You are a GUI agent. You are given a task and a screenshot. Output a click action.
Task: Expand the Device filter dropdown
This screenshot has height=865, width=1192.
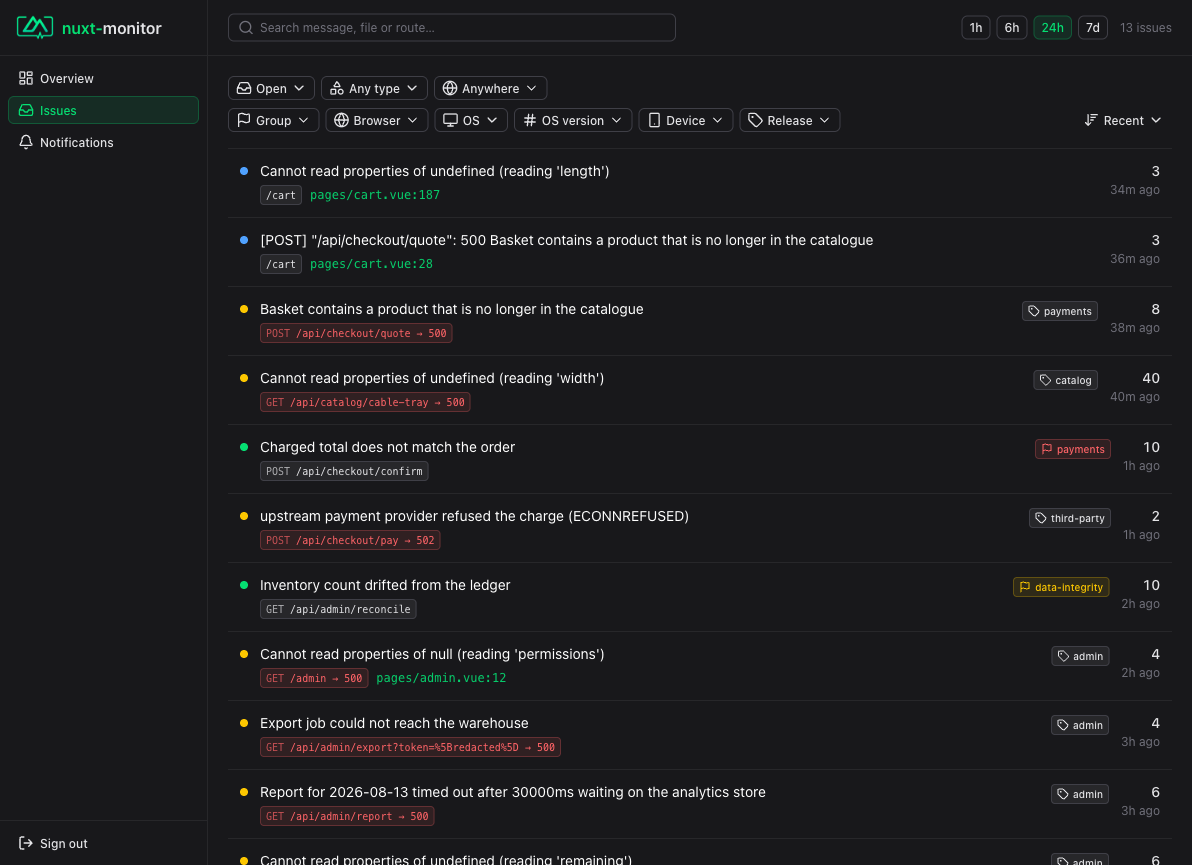pyautogui.click(x=686, y=120)
